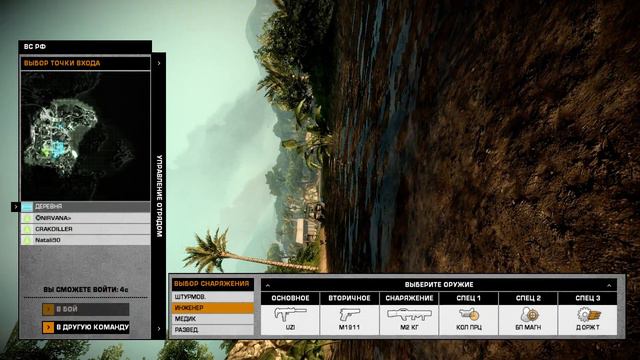Screen dimensions: 640x360
Task: Open the ВТОРИЧНОЕ weapon slot header
Action: tap(349, 298)
